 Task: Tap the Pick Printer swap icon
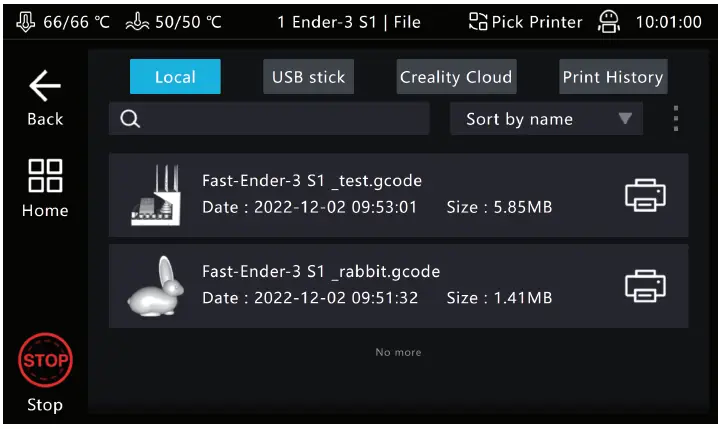point(478,22)
